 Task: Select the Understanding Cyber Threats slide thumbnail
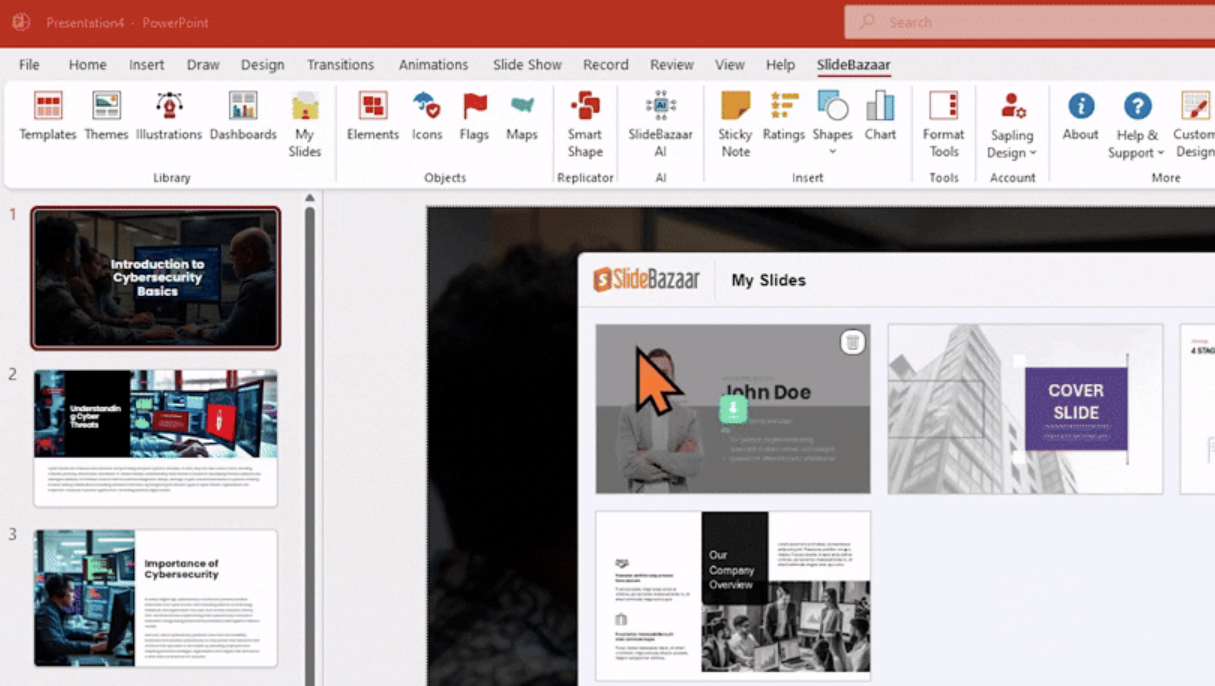[155, 438]
